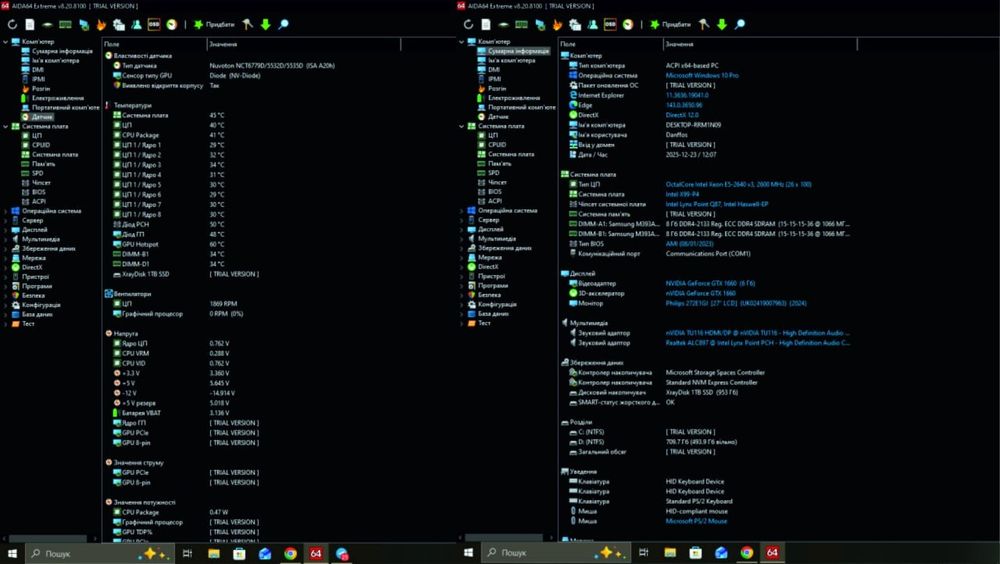Click green download arrow in right window toolbar
The width and height of the screenshot is (1000, 564).
[x=721, y=24]
